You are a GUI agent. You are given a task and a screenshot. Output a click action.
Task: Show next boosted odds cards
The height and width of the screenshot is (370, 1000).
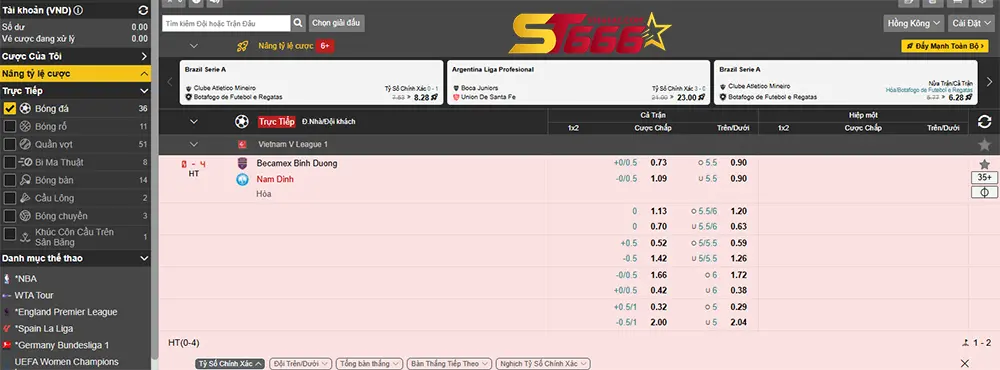click(x=989, y=82)
